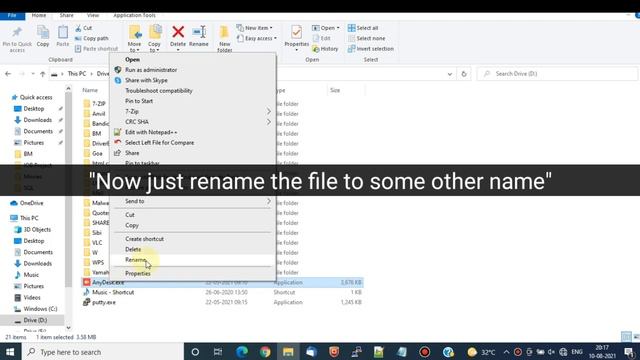This screenshot has width=640, height=360.
Task: Open the File tab
Action: tap(12, 16)
